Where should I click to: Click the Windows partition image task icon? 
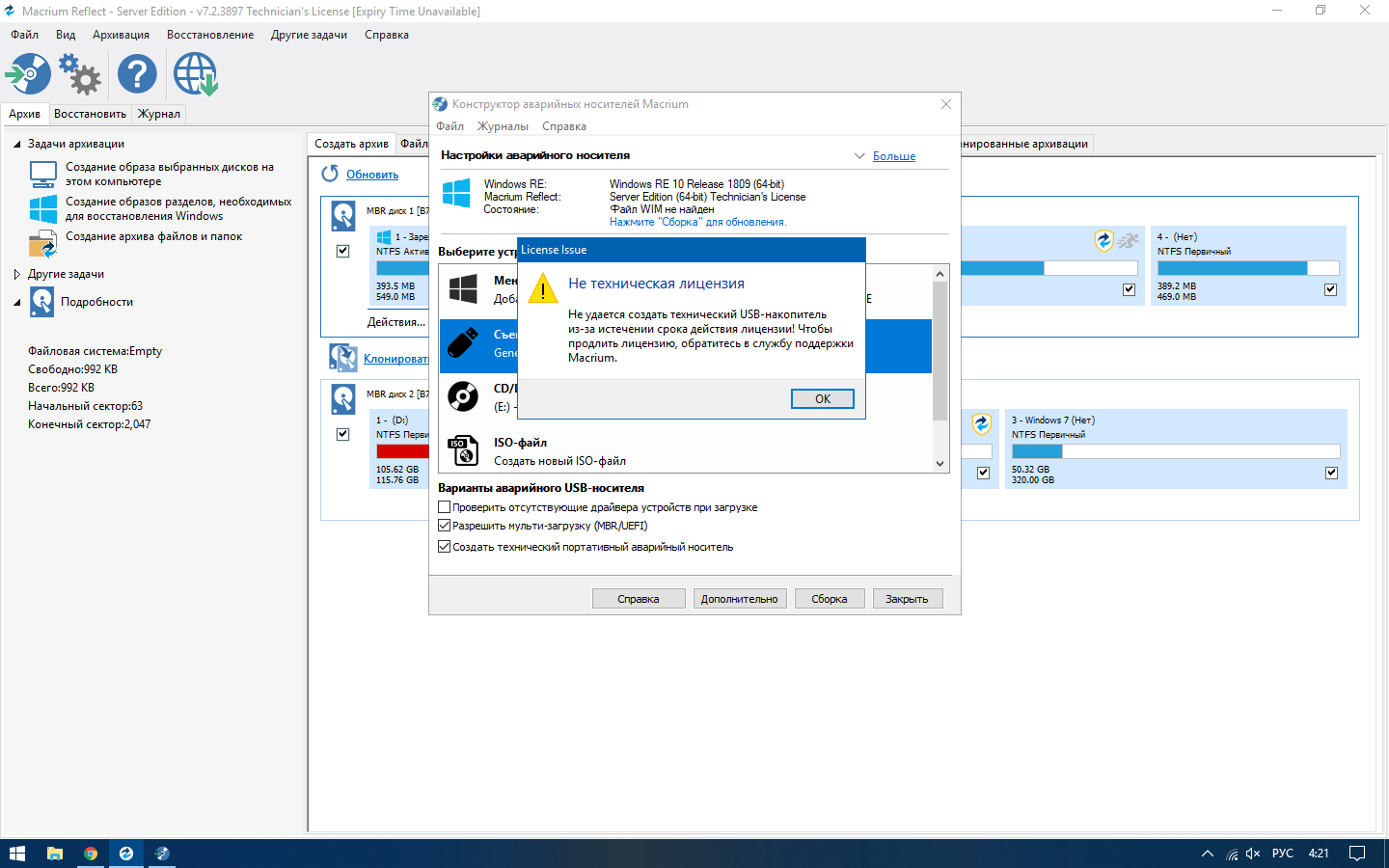tap(42, 208)
